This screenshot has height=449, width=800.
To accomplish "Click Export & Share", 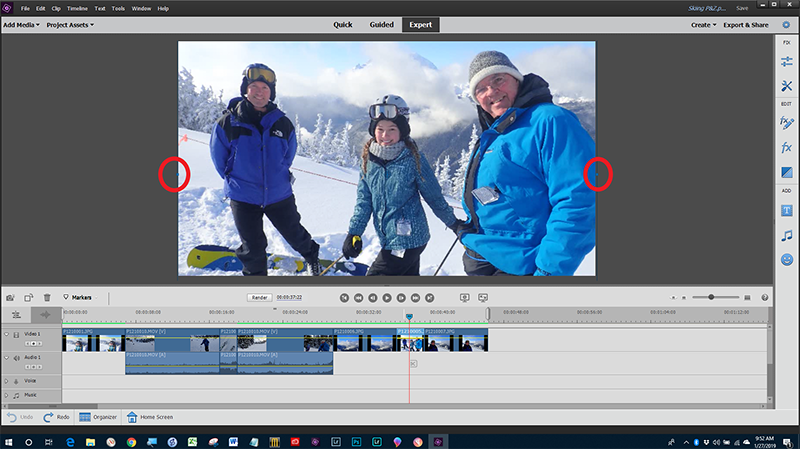I will [x=745, y=24].
